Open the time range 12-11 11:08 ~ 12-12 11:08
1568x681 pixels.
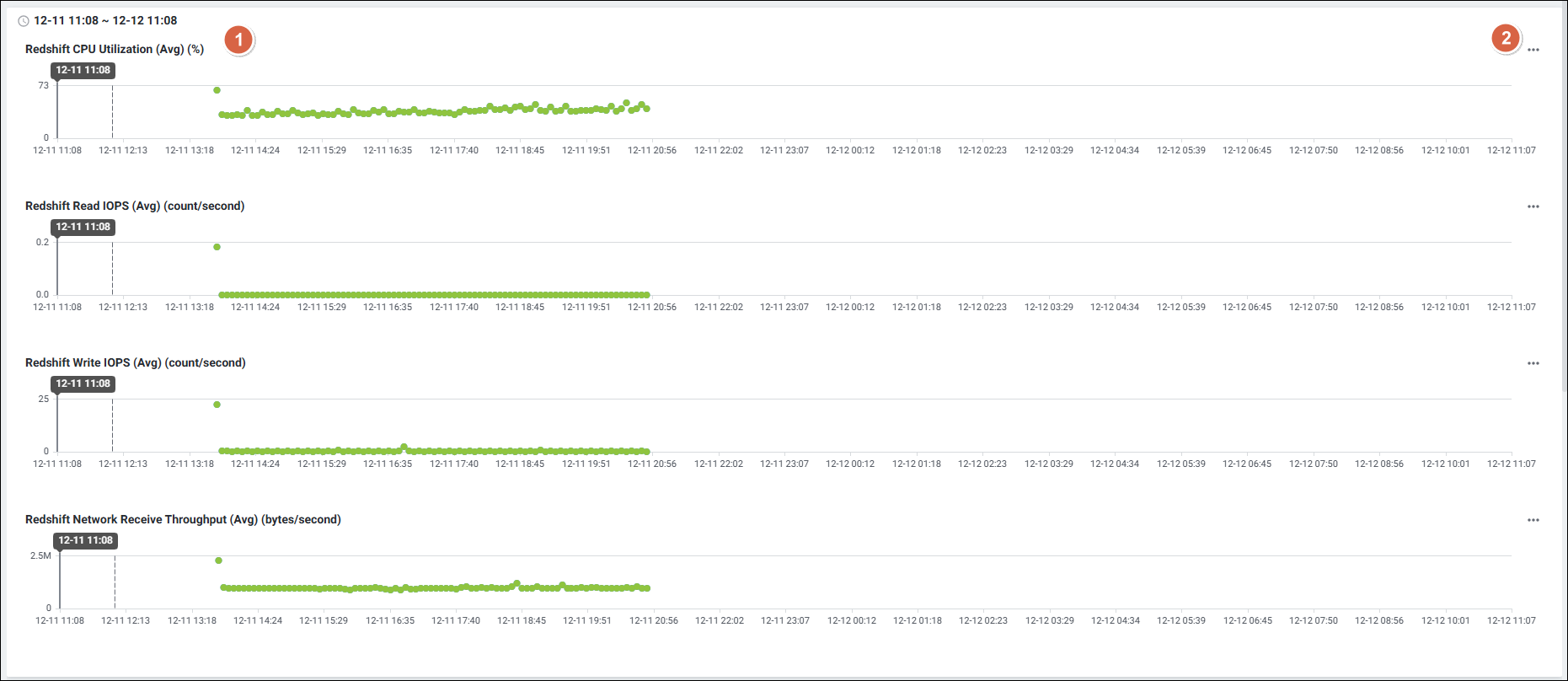click(105, 20)
